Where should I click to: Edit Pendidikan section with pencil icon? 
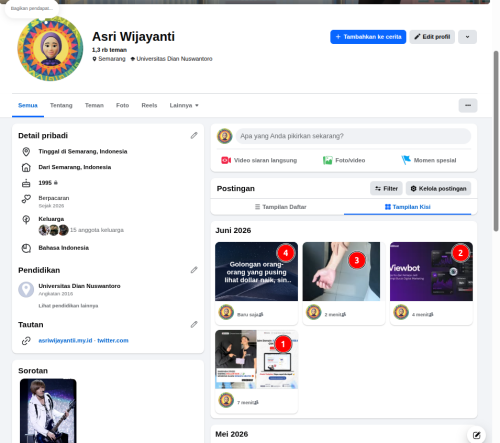194,270
